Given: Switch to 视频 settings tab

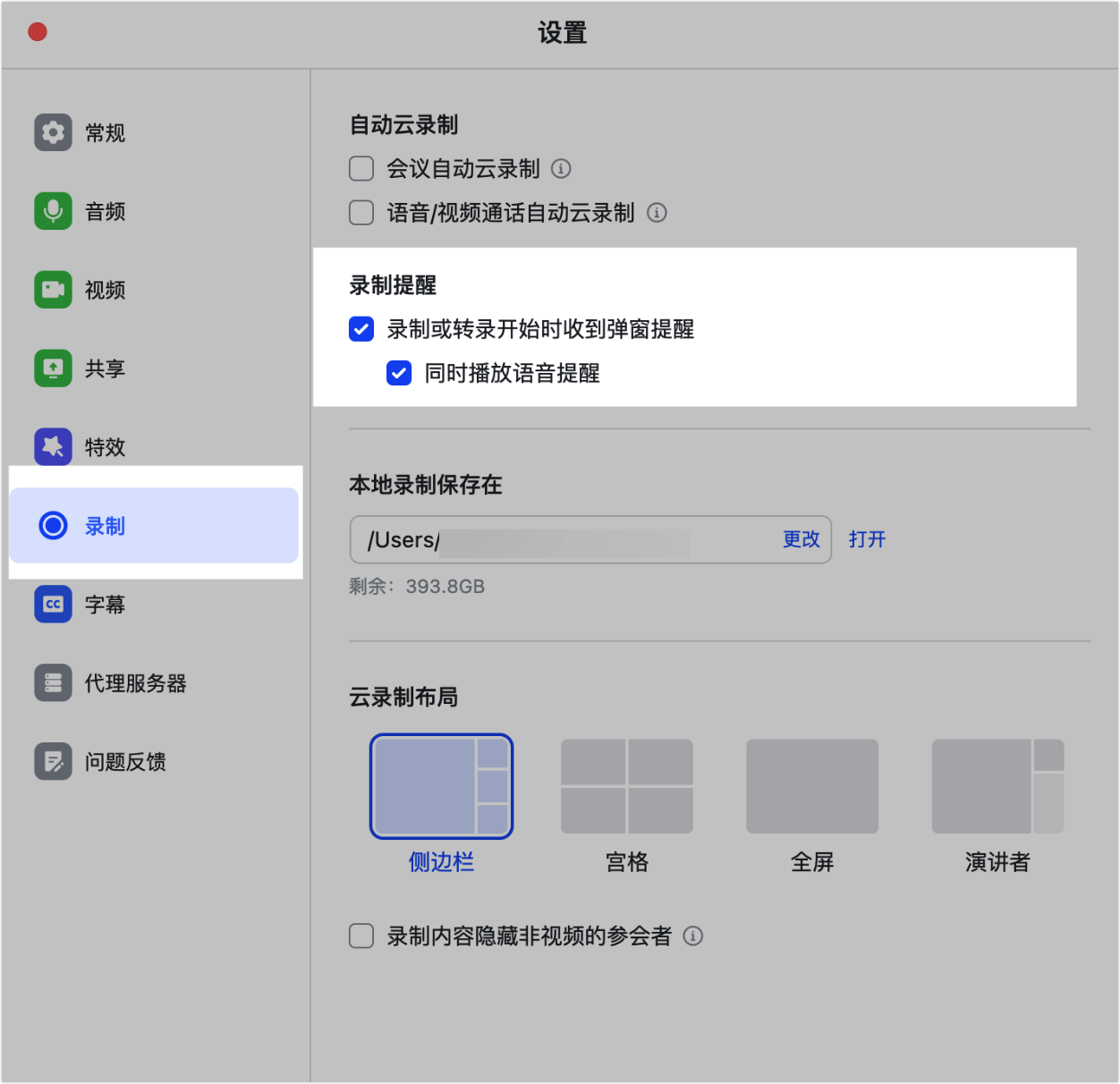Looking at the screenshot, I should (x=154, y=290).
